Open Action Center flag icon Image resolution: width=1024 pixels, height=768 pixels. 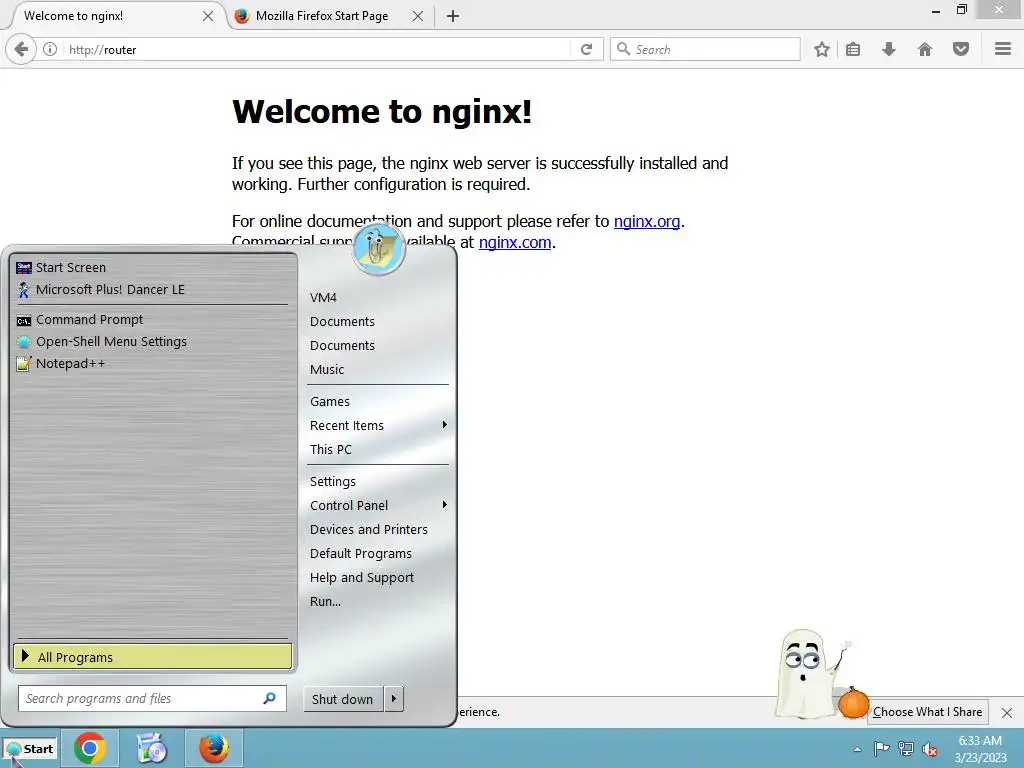coord(881,748)
